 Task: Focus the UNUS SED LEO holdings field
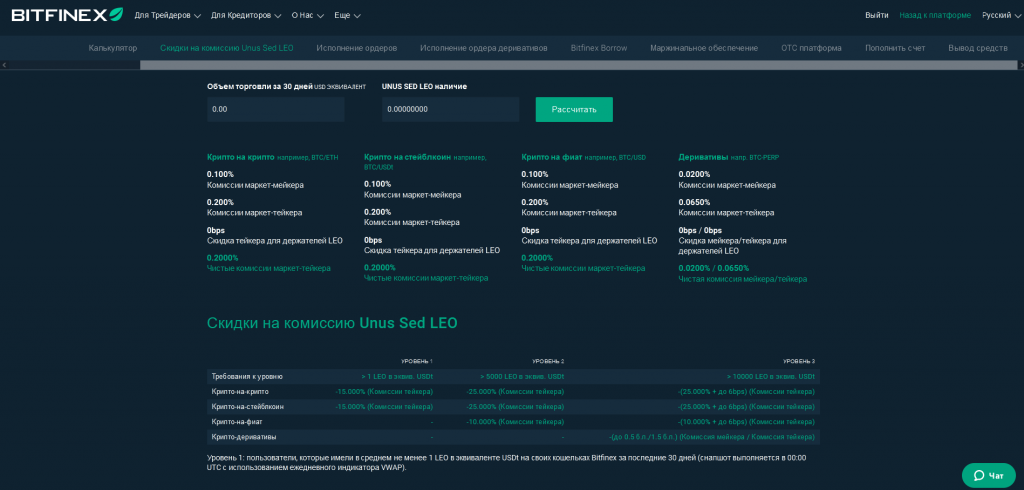[451, 109]
